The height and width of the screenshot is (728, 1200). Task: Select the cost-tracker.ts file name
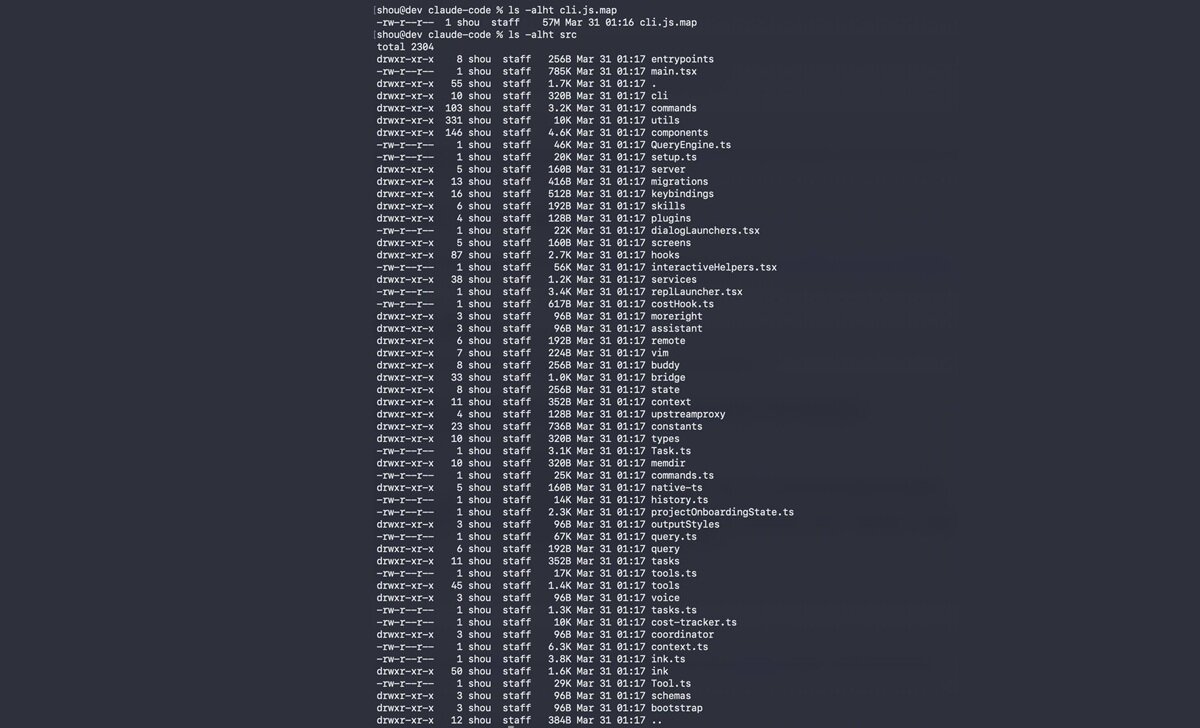tap(693, 622)
